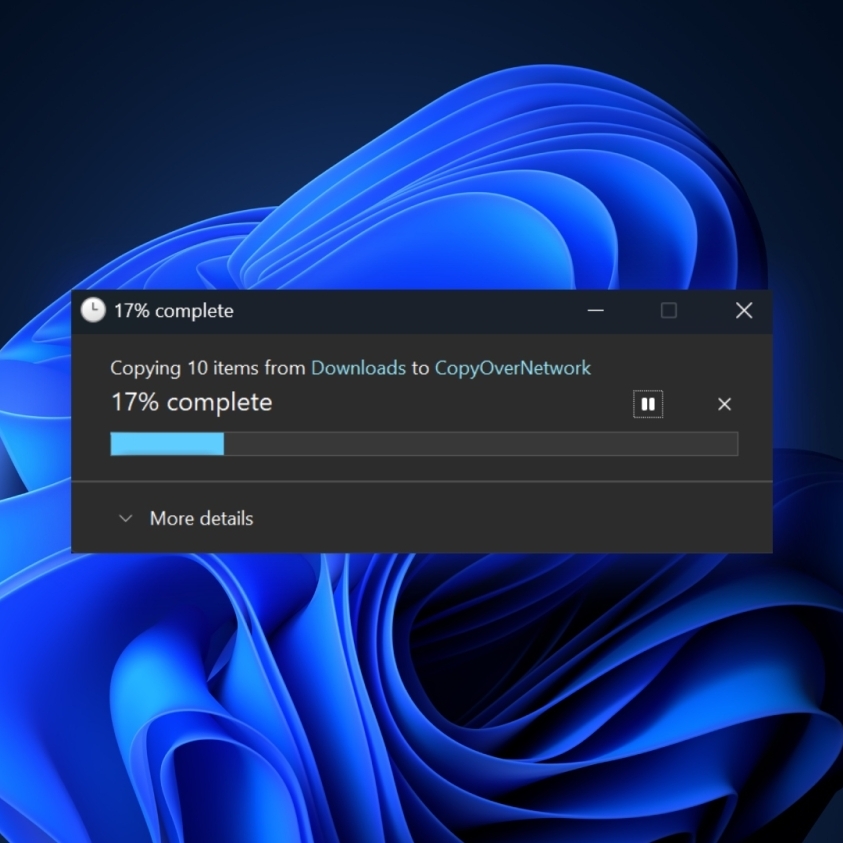Click the filled blue part of progress bar

click(x=166, y=444)
